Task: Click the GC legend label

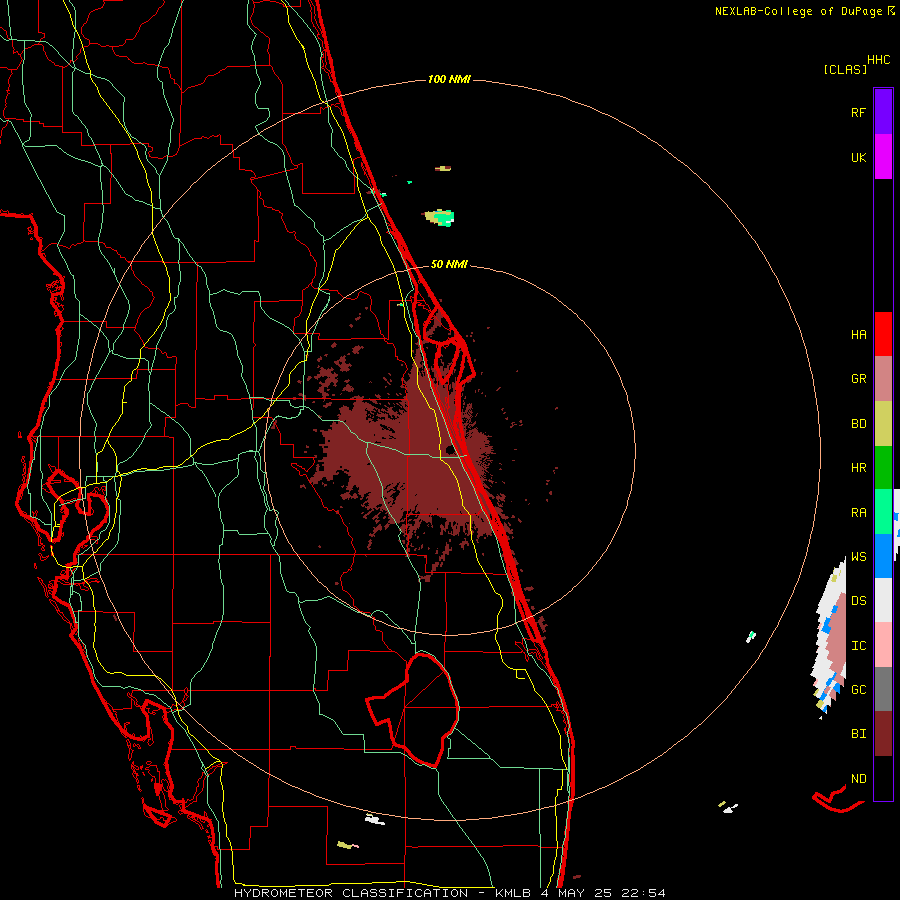Action: click(858, 690)
